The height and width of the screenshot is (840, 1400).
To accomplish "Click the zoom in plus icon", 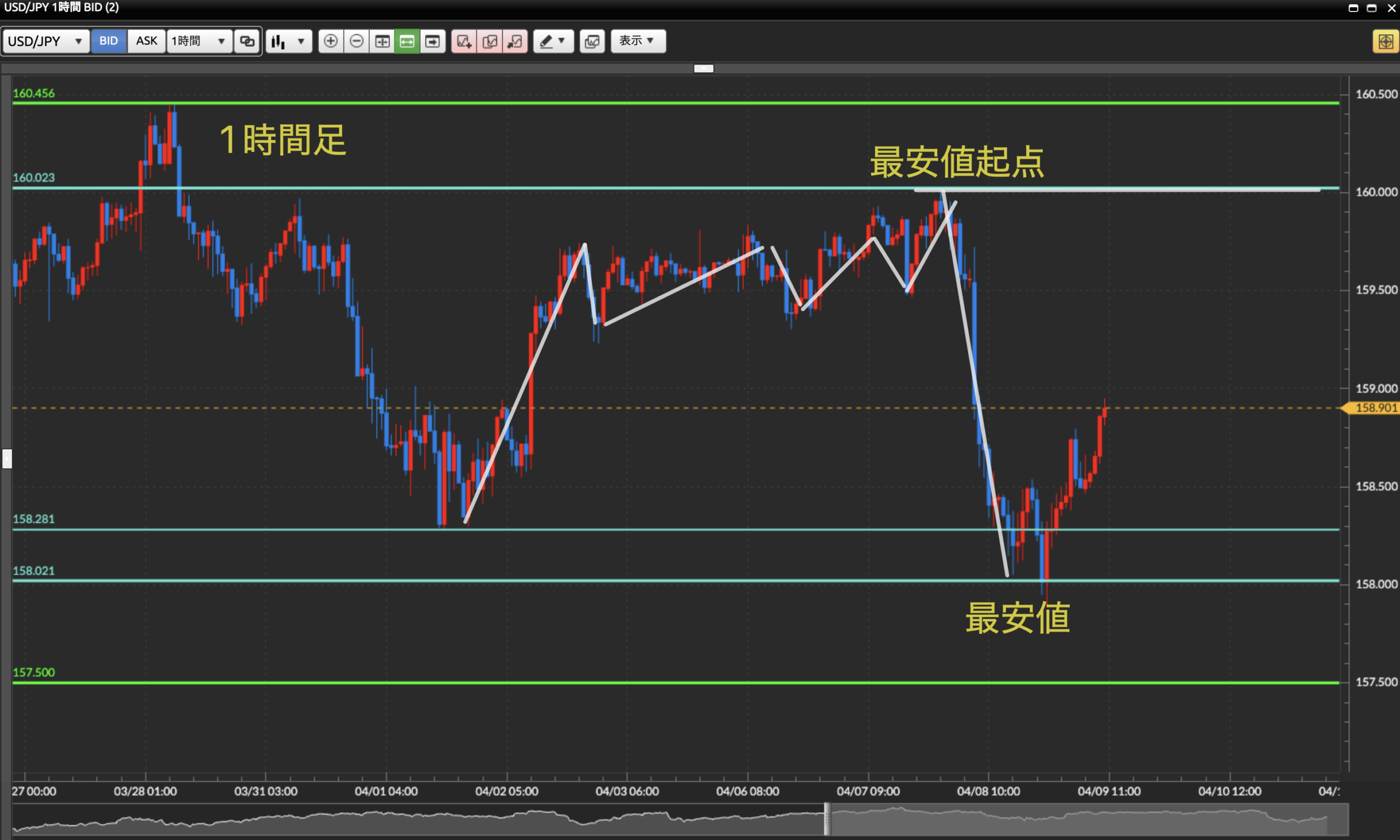I will 331,42.
